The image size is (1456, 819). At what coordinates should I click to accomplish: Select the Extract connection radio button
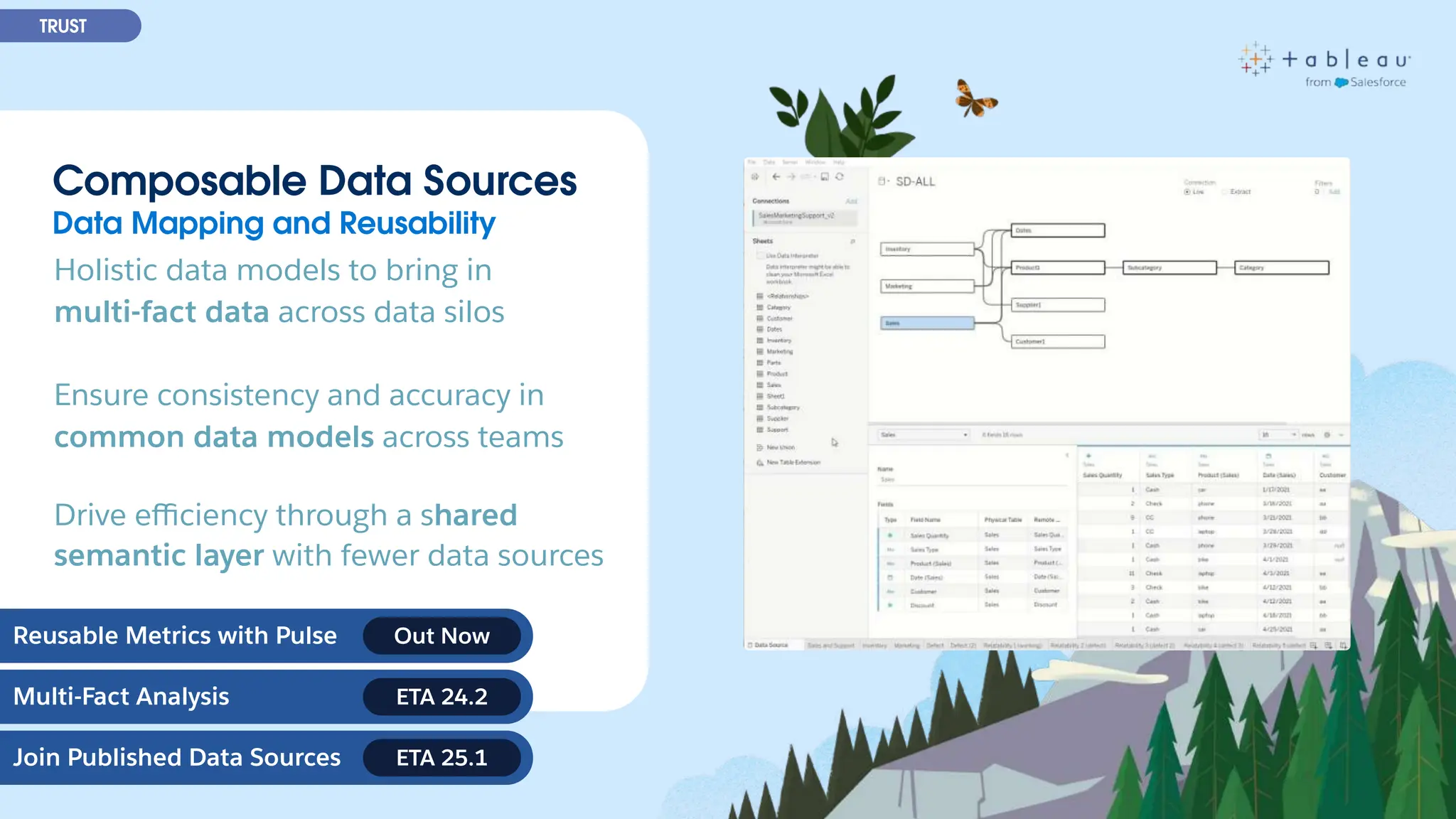(x=1224, y=192)
